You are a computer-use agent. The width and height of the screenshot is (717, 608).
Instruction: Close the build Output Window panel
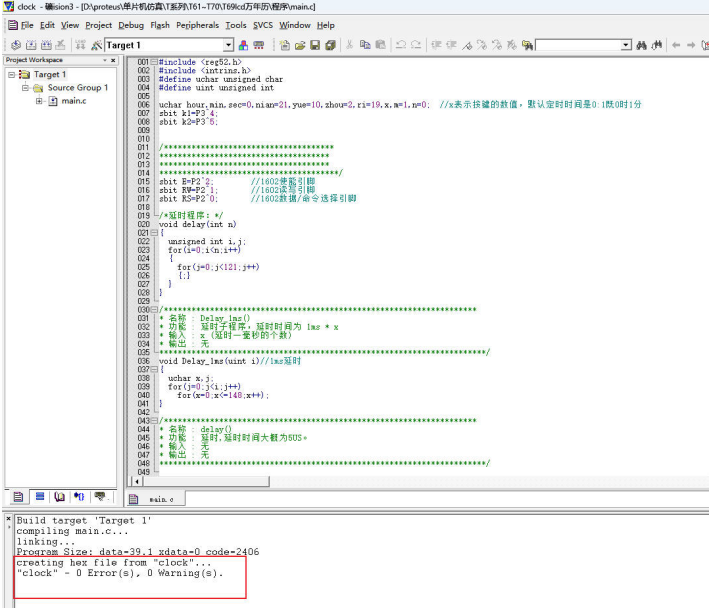click(8, 519)
